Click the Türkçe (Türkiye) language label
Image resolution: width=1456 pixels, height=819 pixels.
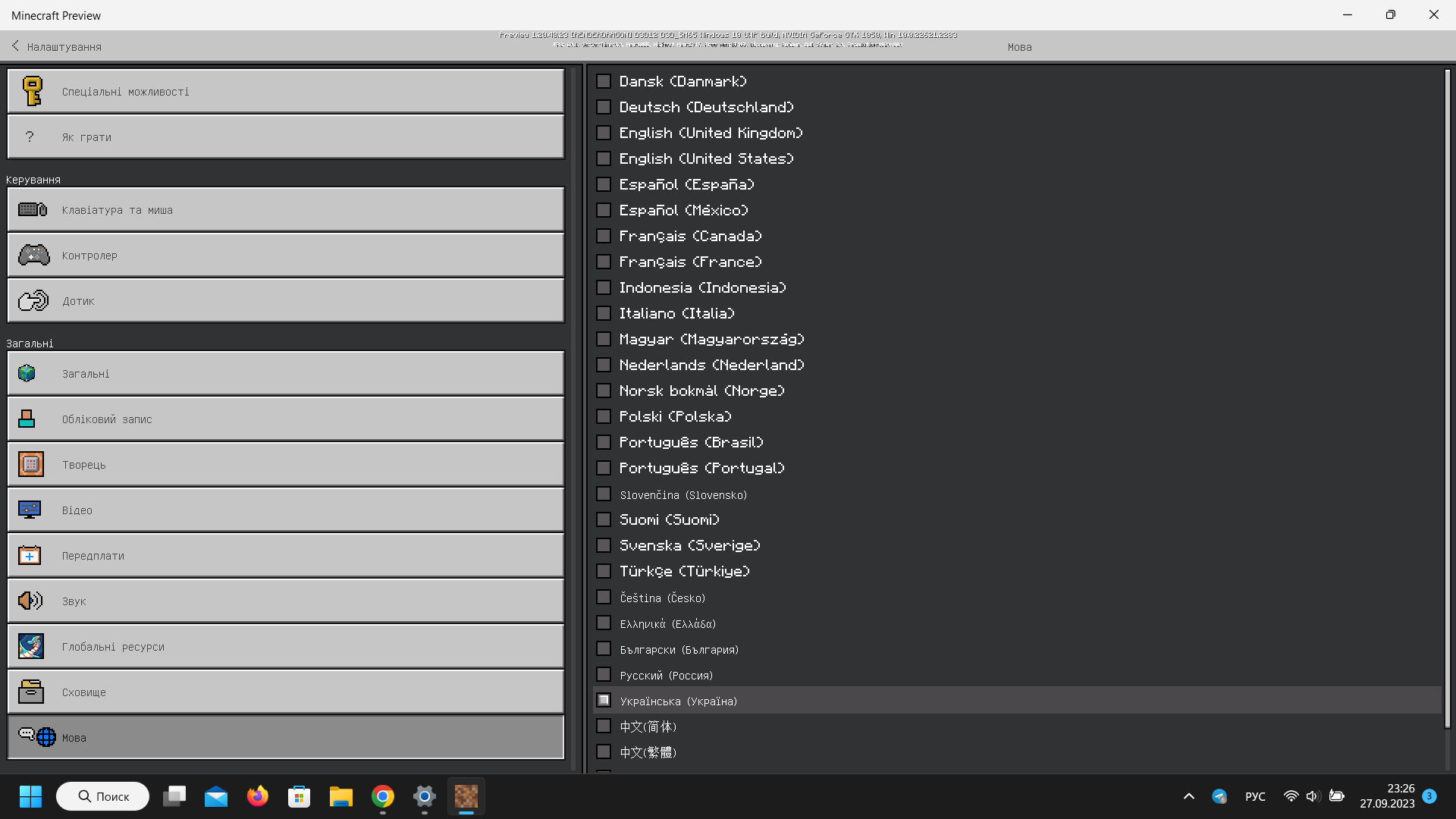pos(685,571)
